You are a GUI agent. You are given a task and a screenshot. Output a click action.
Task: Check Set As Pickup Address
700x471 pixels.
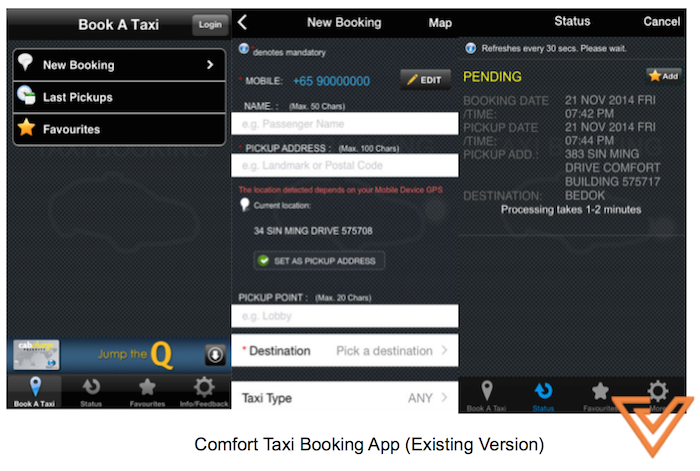(319, 261)
